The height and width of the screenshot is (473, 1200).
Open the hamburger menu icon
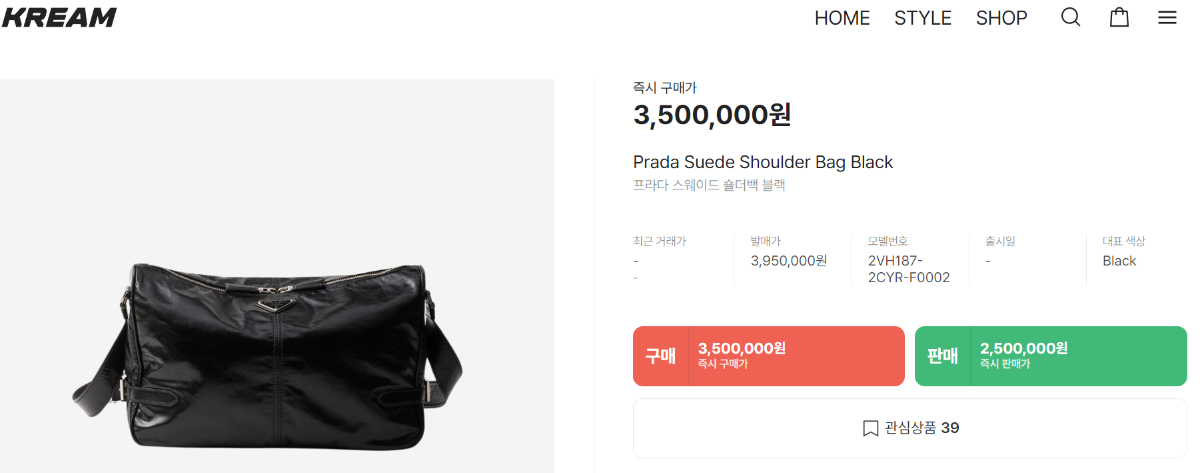point(1167,18)
